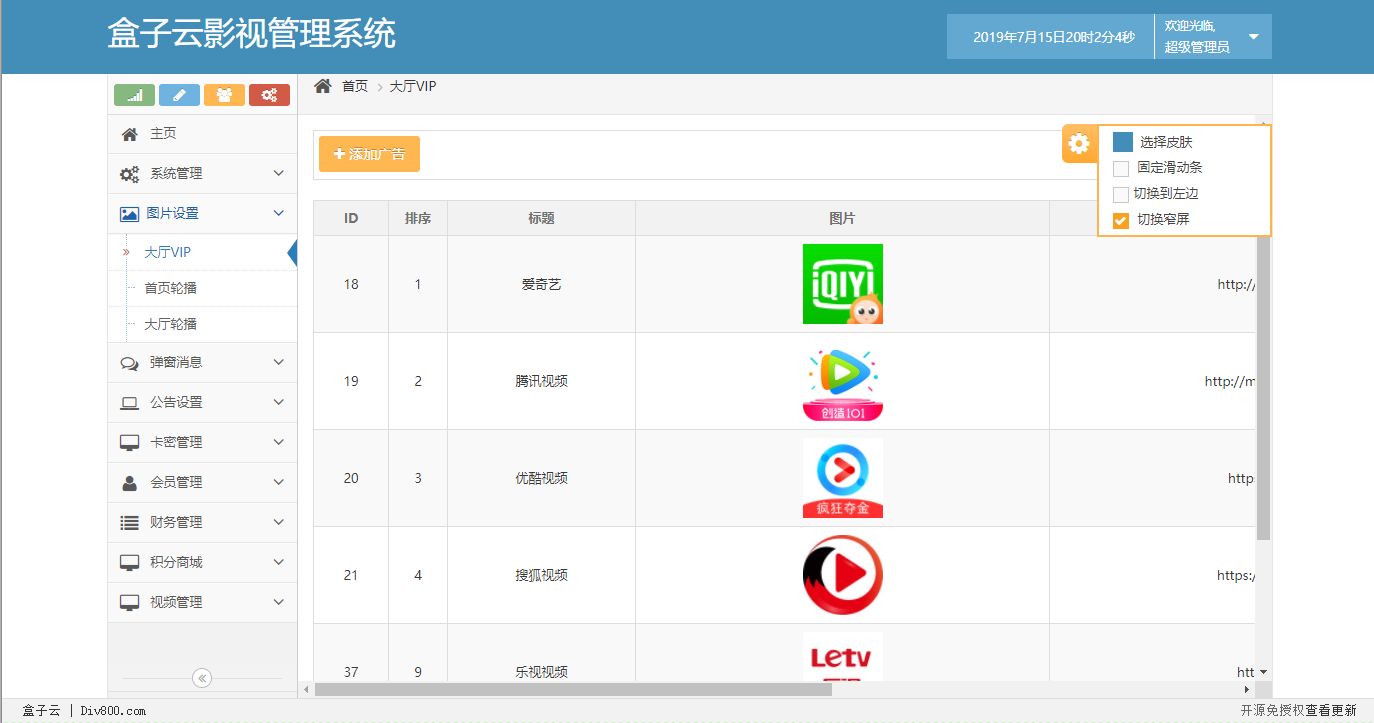
Task: Click the person icon beside 会员管理
Action: tap(129, 483)
